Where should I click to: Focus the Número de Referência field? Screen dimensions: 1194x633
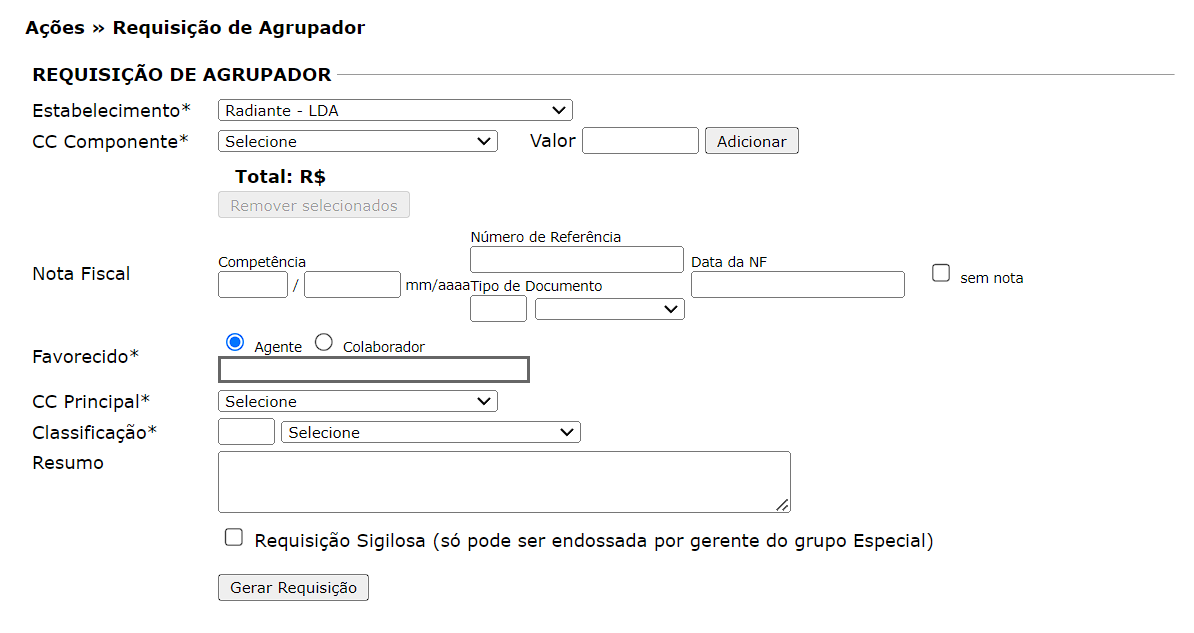click(x=576, y=260)
